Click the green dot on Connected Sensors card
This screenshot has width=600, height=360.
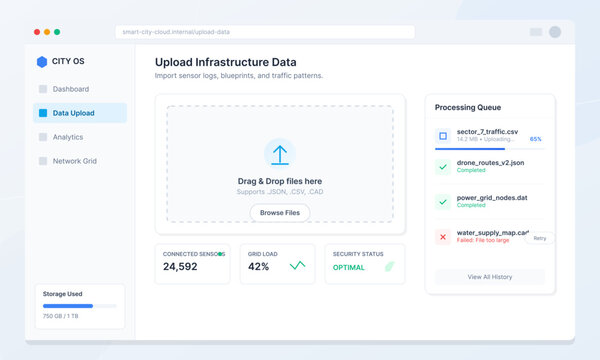coord(220,254)
